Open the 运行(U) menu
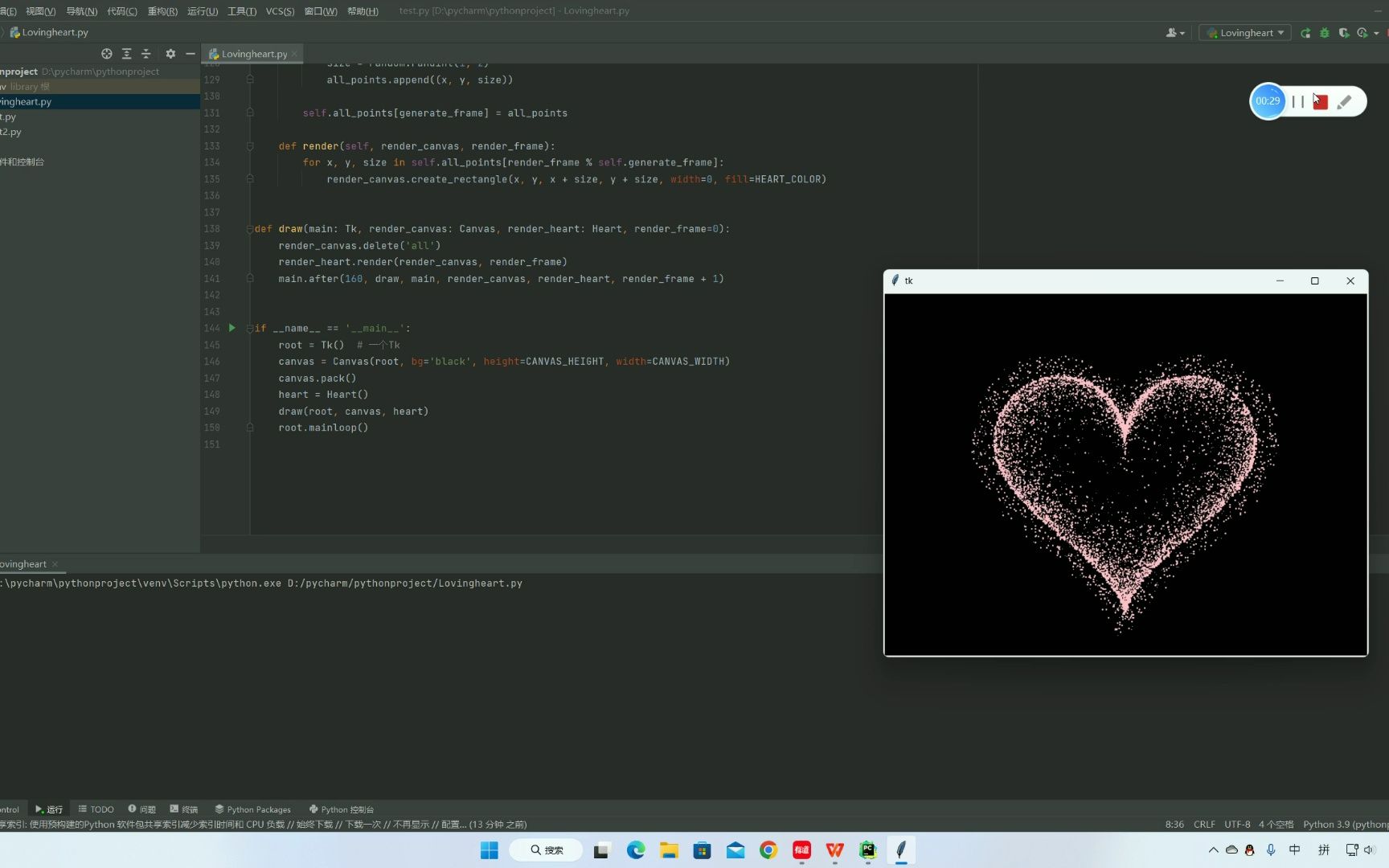Viewport: 1389px width, 868px height. click(x=203, y=10)
